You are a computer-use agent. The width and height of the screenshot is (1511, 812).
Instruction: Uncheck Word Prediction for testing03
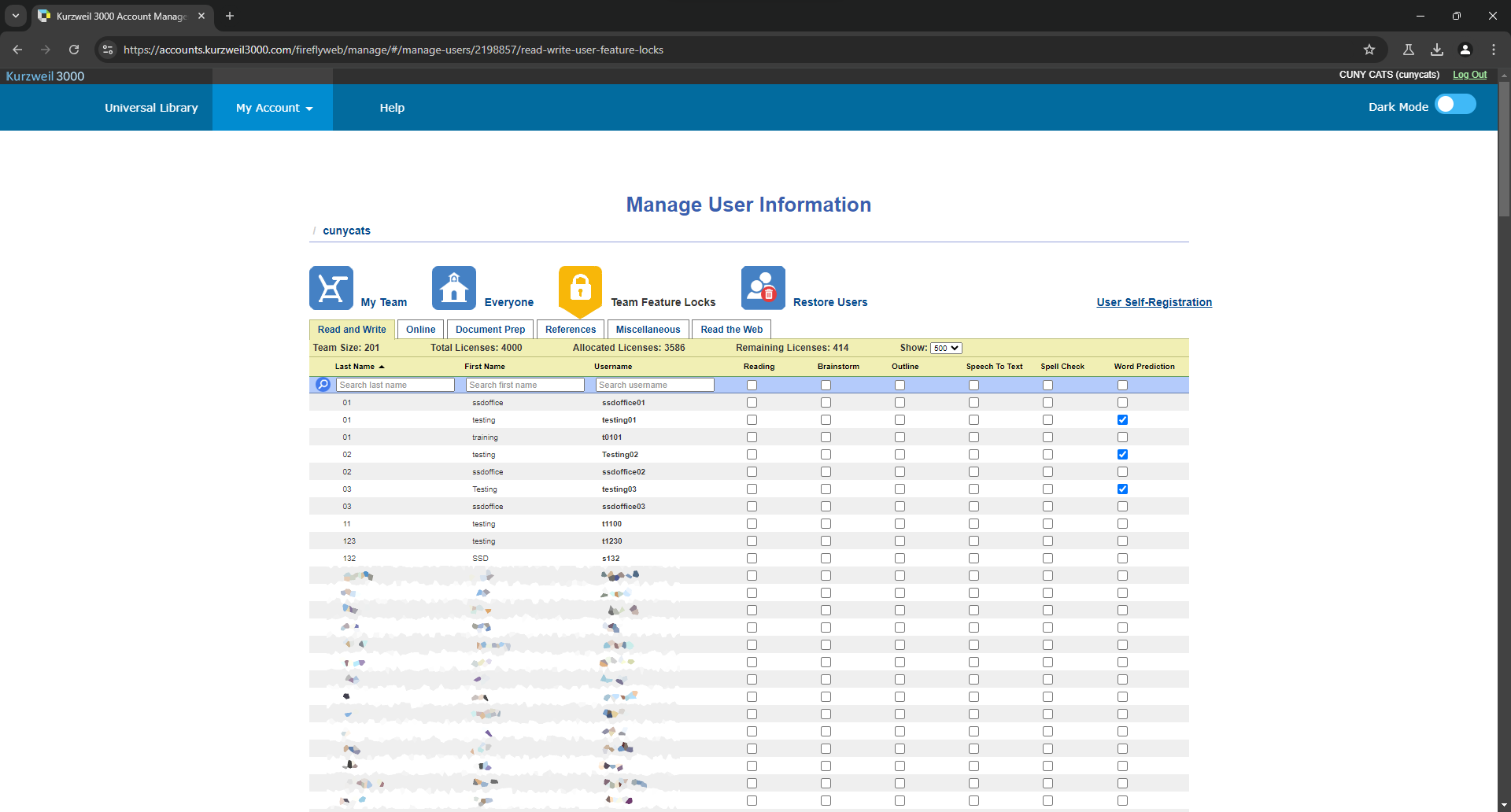point(1122,489)
